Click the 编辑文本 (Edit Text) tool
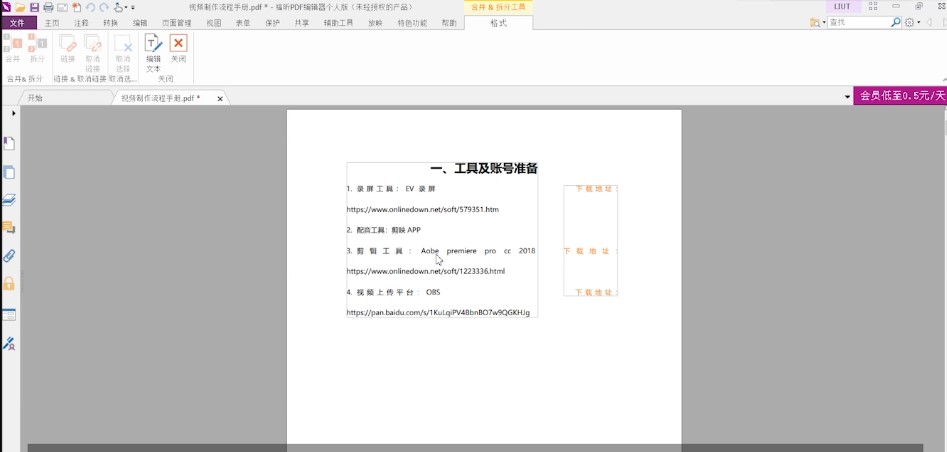 (x=153, y=52)
